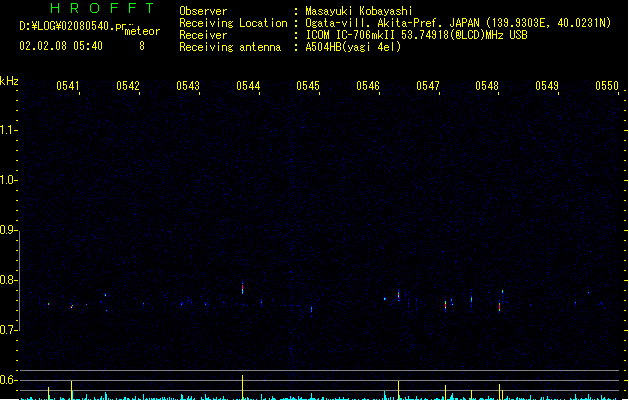Viewport: 629px width, 400px height.
Task: Click the 0541 time marker
Action: pyautogui.click(x=68, y=86)
